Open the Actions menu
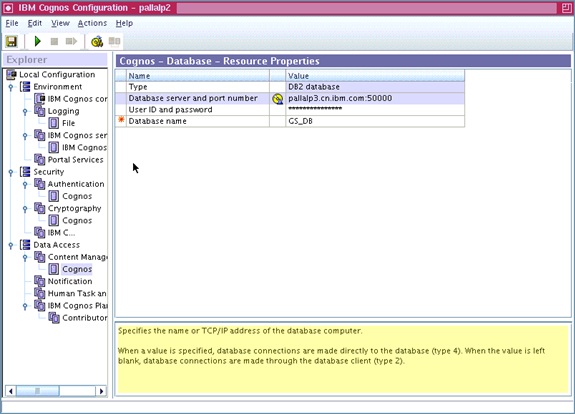Viewport: 575px width, 414px height. point(92,23)
